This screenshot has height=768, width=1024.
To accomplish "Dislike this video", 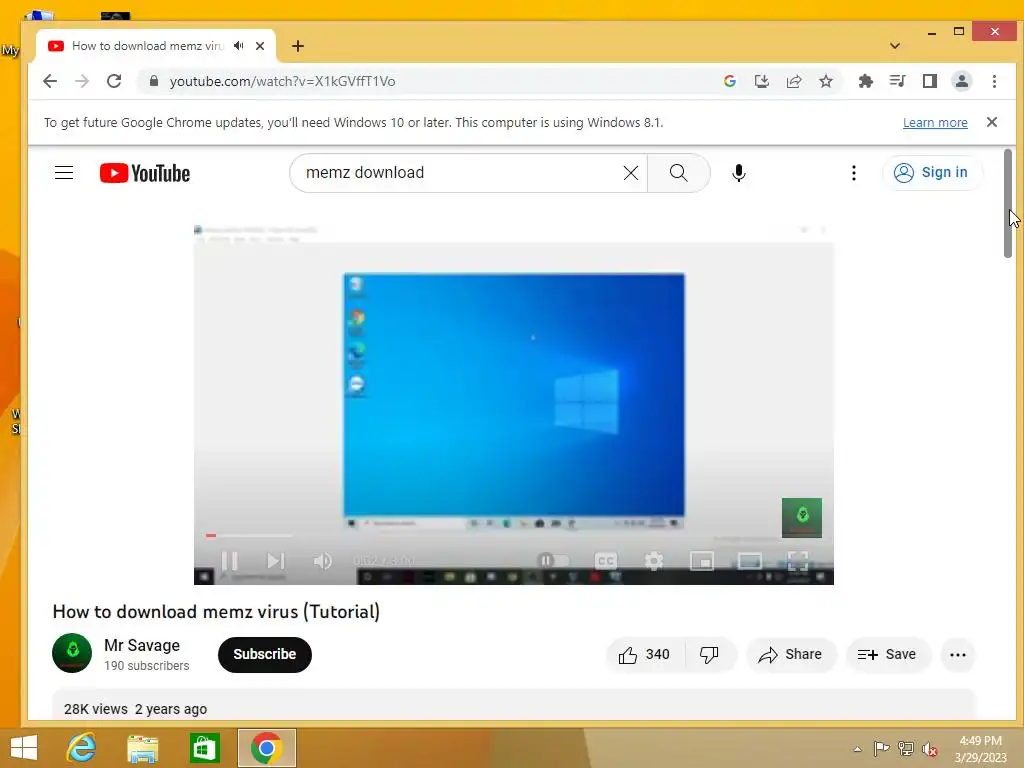I will (x=710, y=654).
